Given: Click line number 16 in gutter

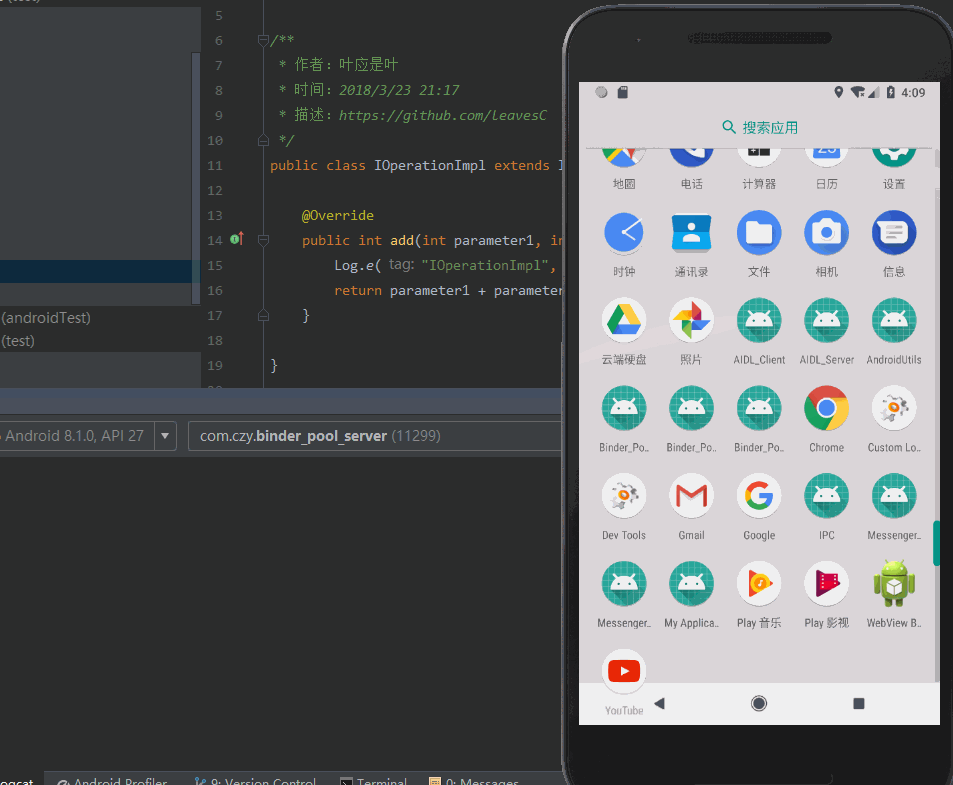Looking at the screenshot, I should [215, 290].
